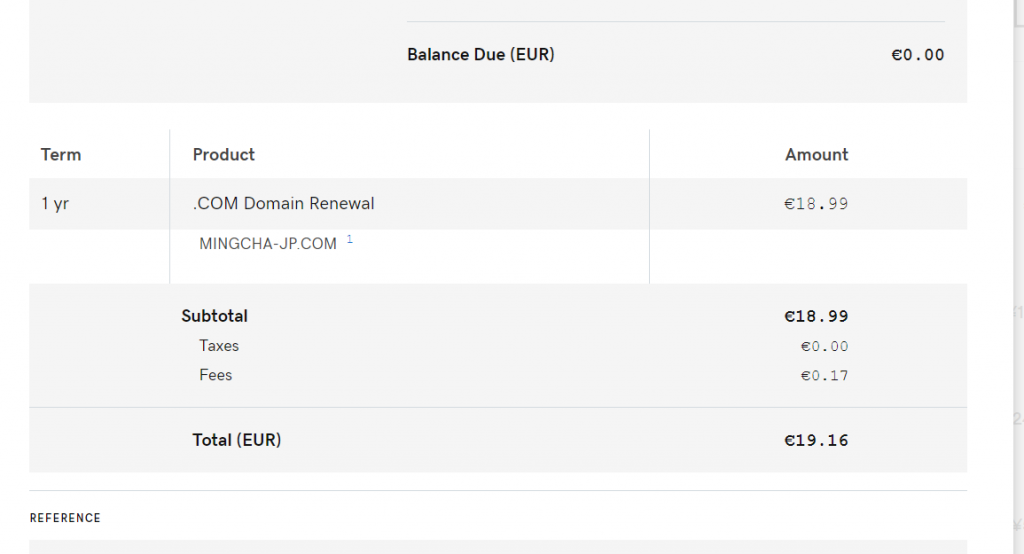Click the Total (EUR) label

pos(236,440)
